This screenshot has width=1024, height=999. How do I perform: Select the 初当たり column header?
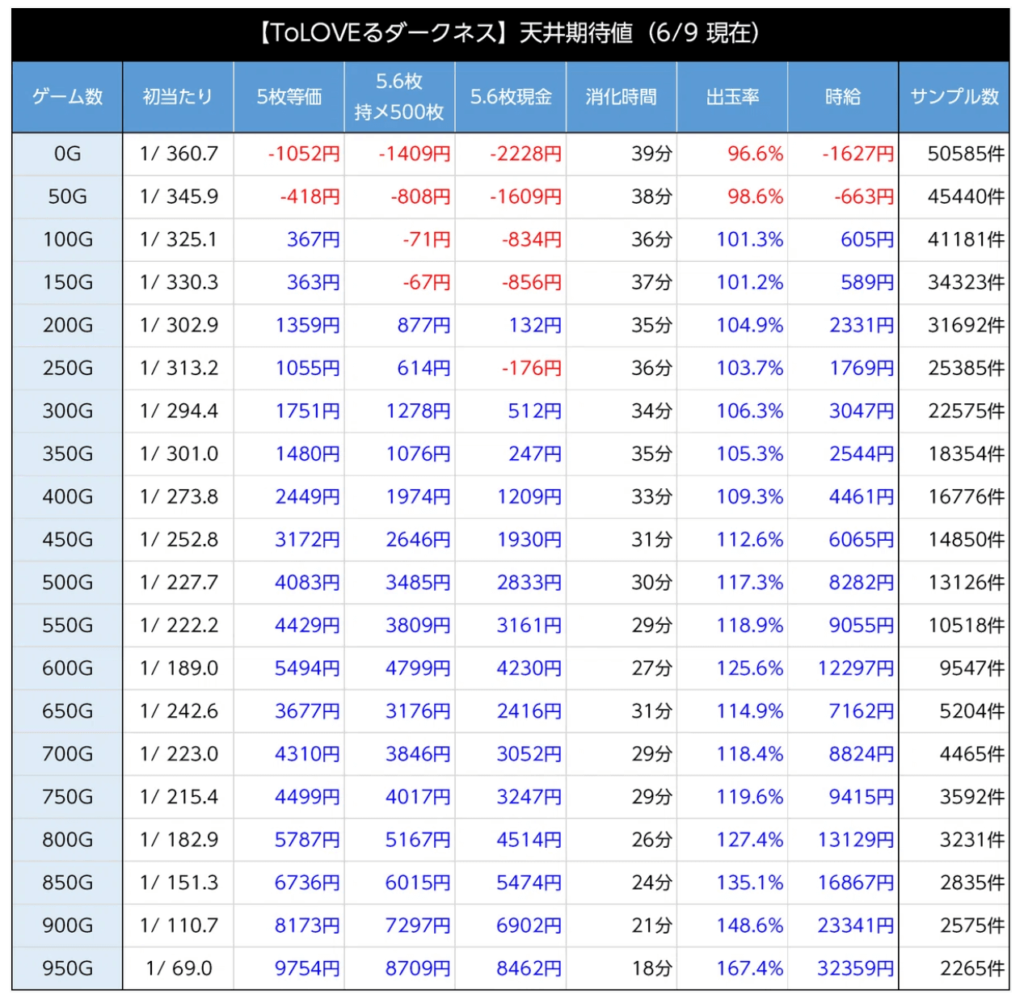click(178, 97)
